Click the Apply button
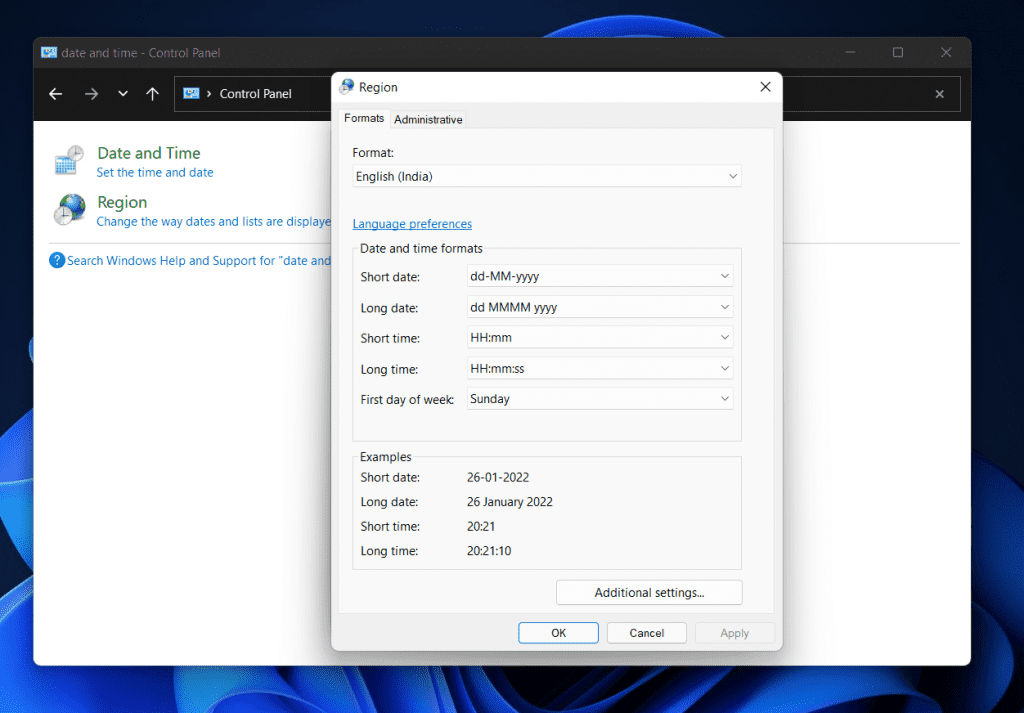 coord(734,632)
